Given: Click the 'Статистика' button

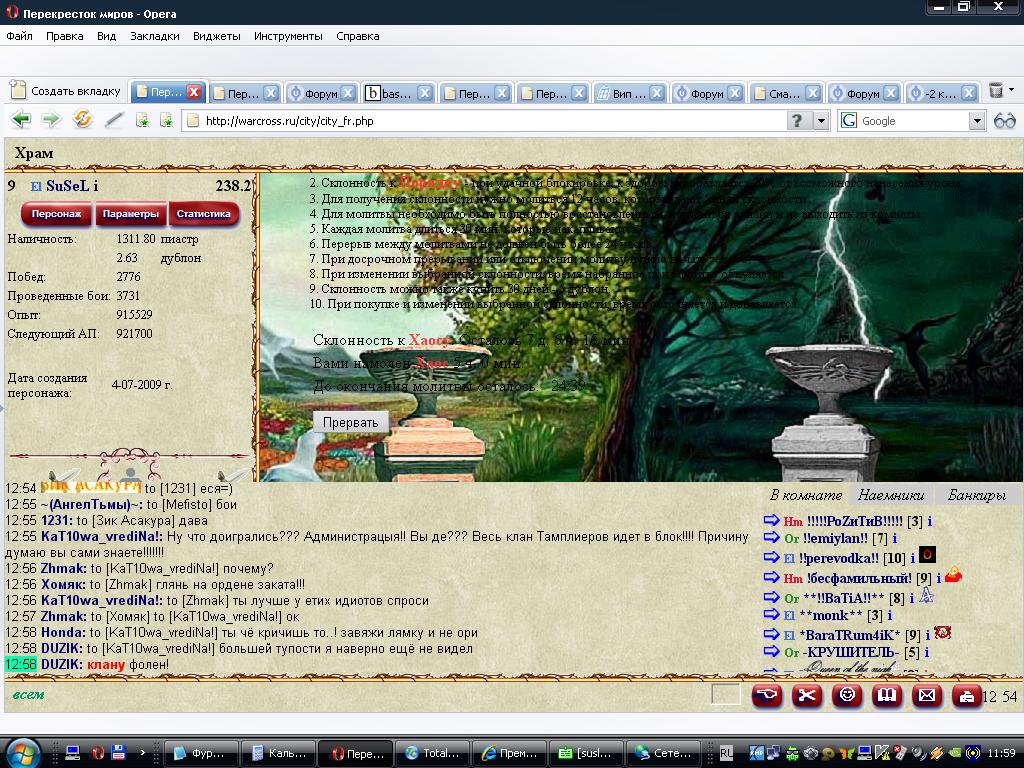Looking at the screenshot, I should point(204,214).
